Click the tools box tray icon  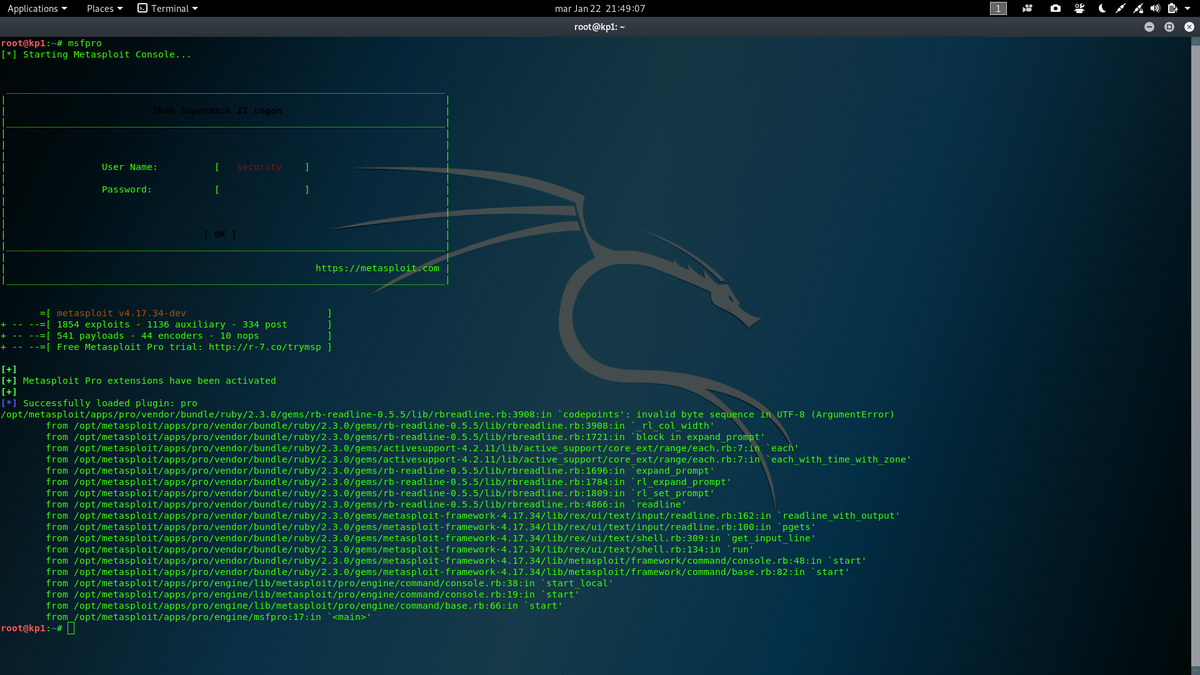(x=1080, y=8)
